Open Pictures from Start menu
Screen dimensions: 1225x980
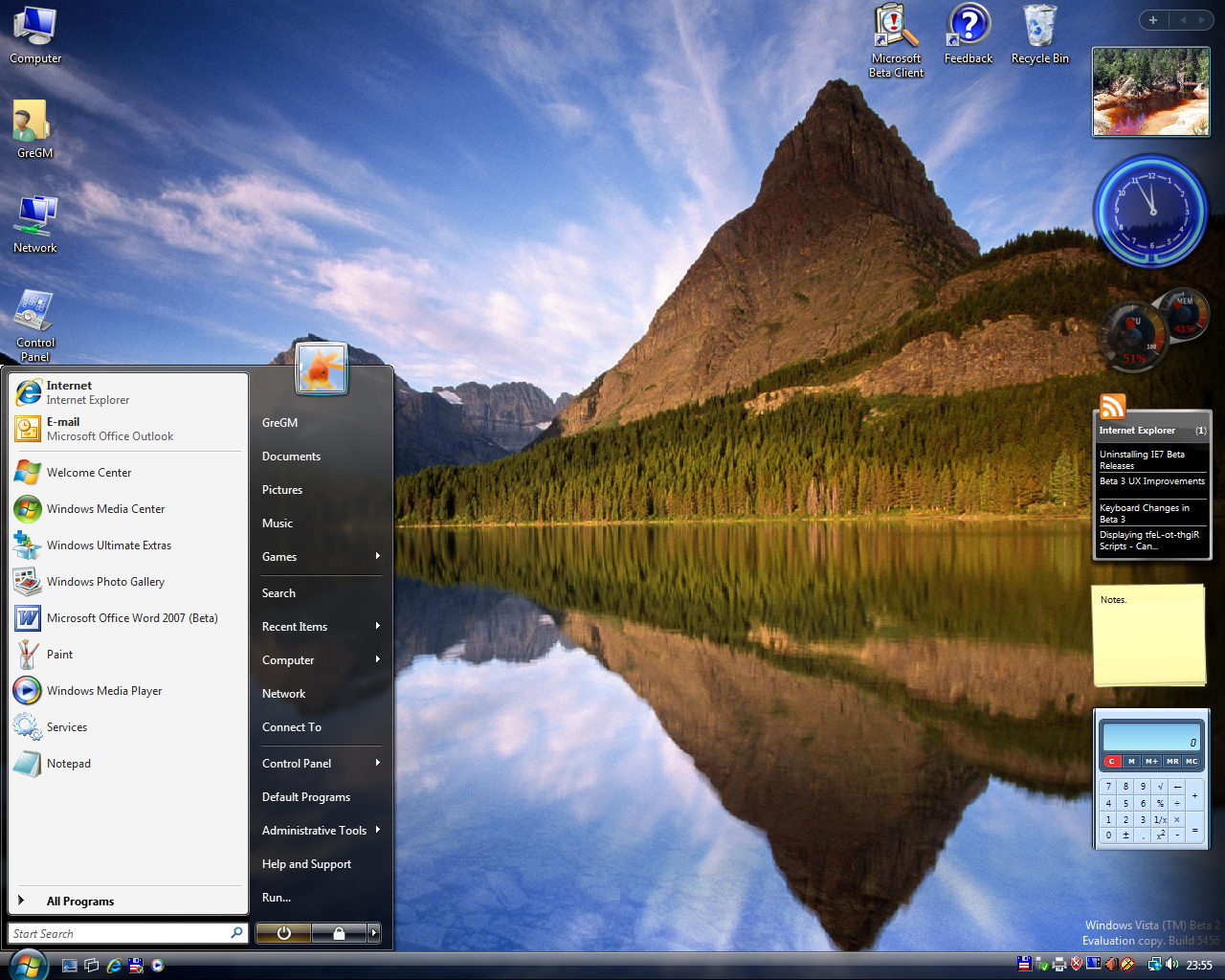pyautogui.click(x=282, y=490)
